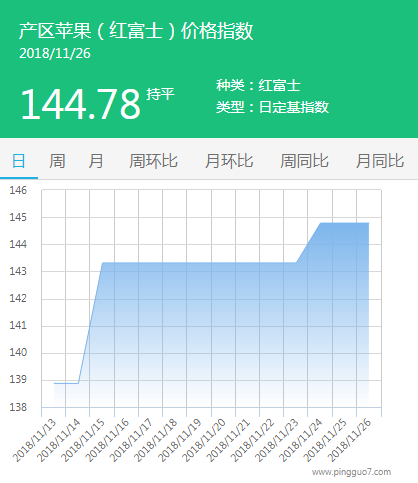Click the chart data point at 2018/11/15

(x=102, y=263)
